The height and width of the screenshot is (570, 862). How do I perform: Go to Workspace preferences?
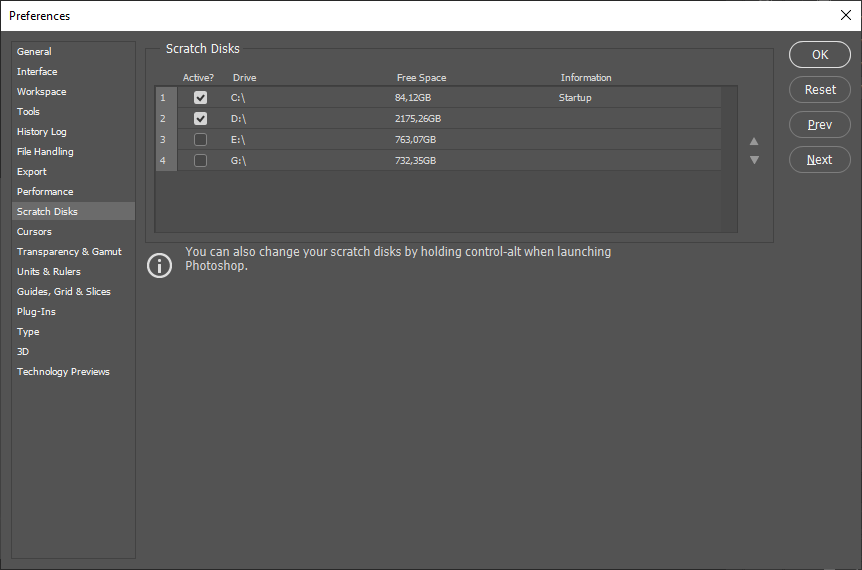[73, 92]
